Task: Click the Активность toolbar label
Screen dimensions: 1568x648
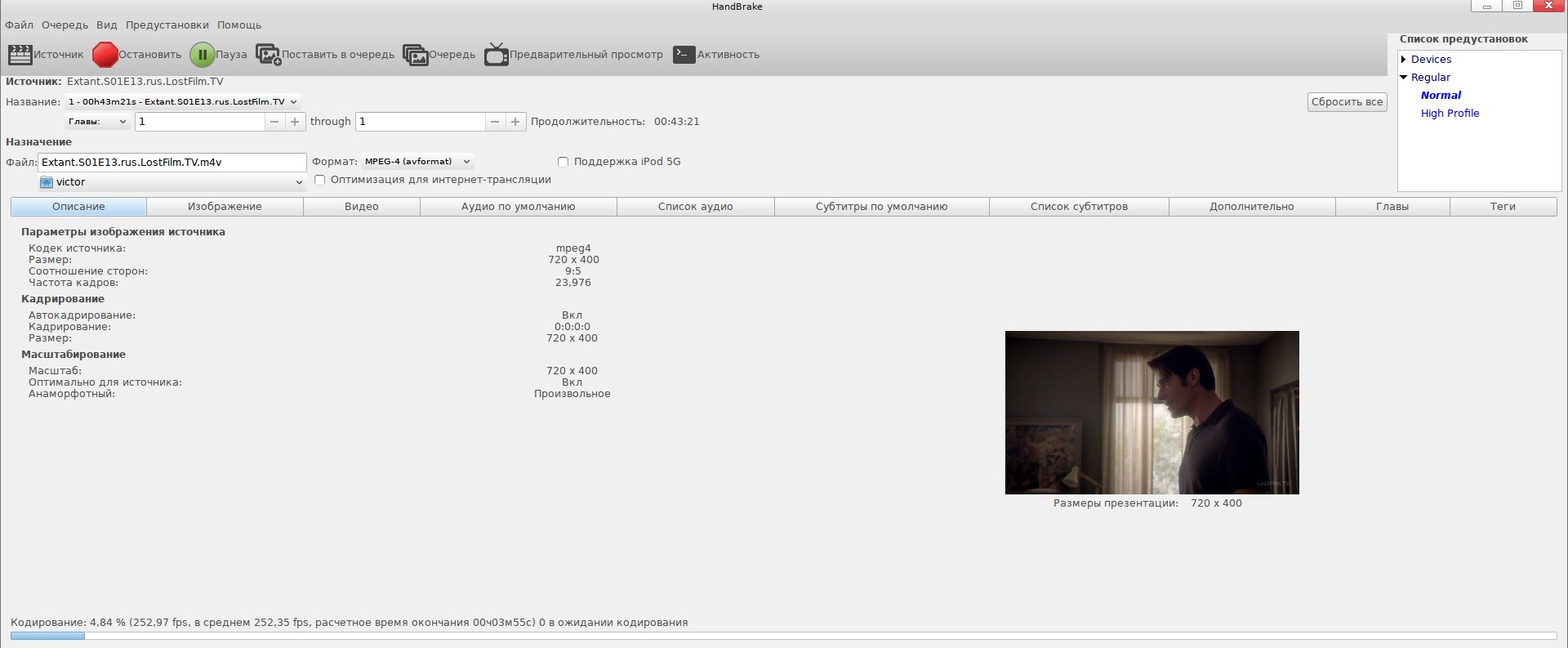Action: point(728,55)
